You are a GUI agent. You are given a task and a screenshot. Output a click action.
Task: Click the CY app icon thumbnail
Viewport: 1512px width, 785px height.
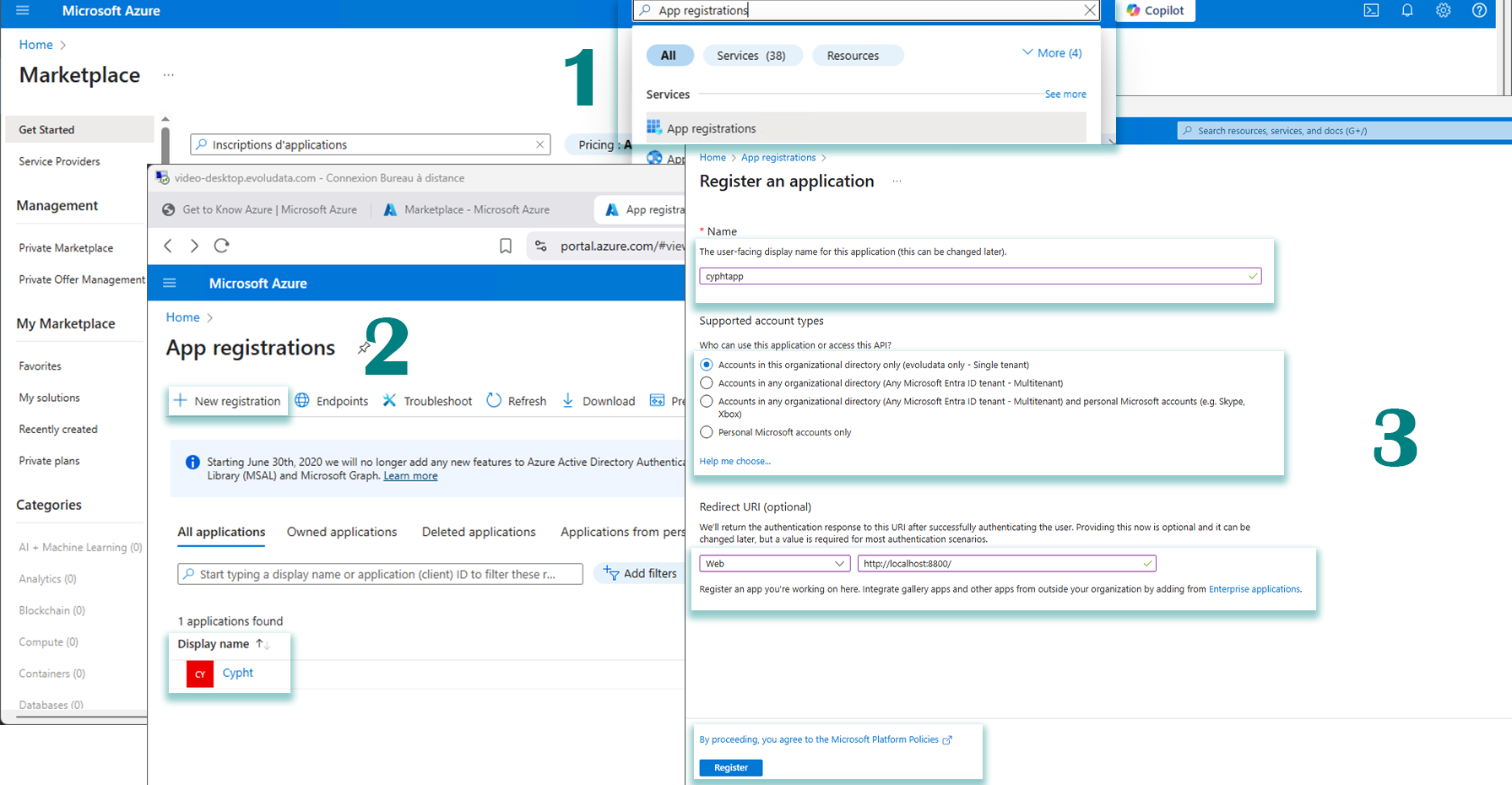click(x=200, y=674)
